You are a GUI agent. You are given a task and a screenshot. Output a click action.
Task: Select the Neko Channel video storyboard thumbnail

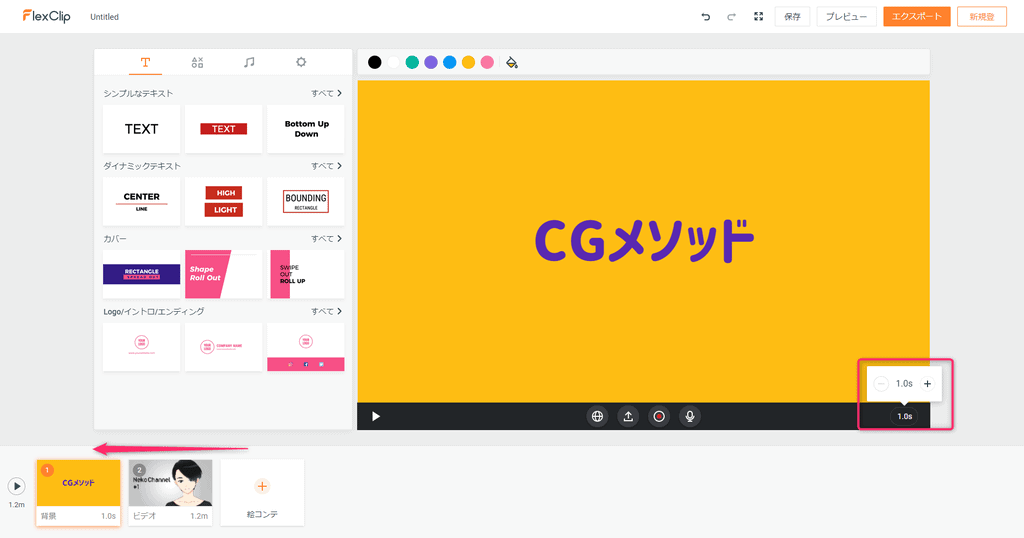click(x=170, y=484)
